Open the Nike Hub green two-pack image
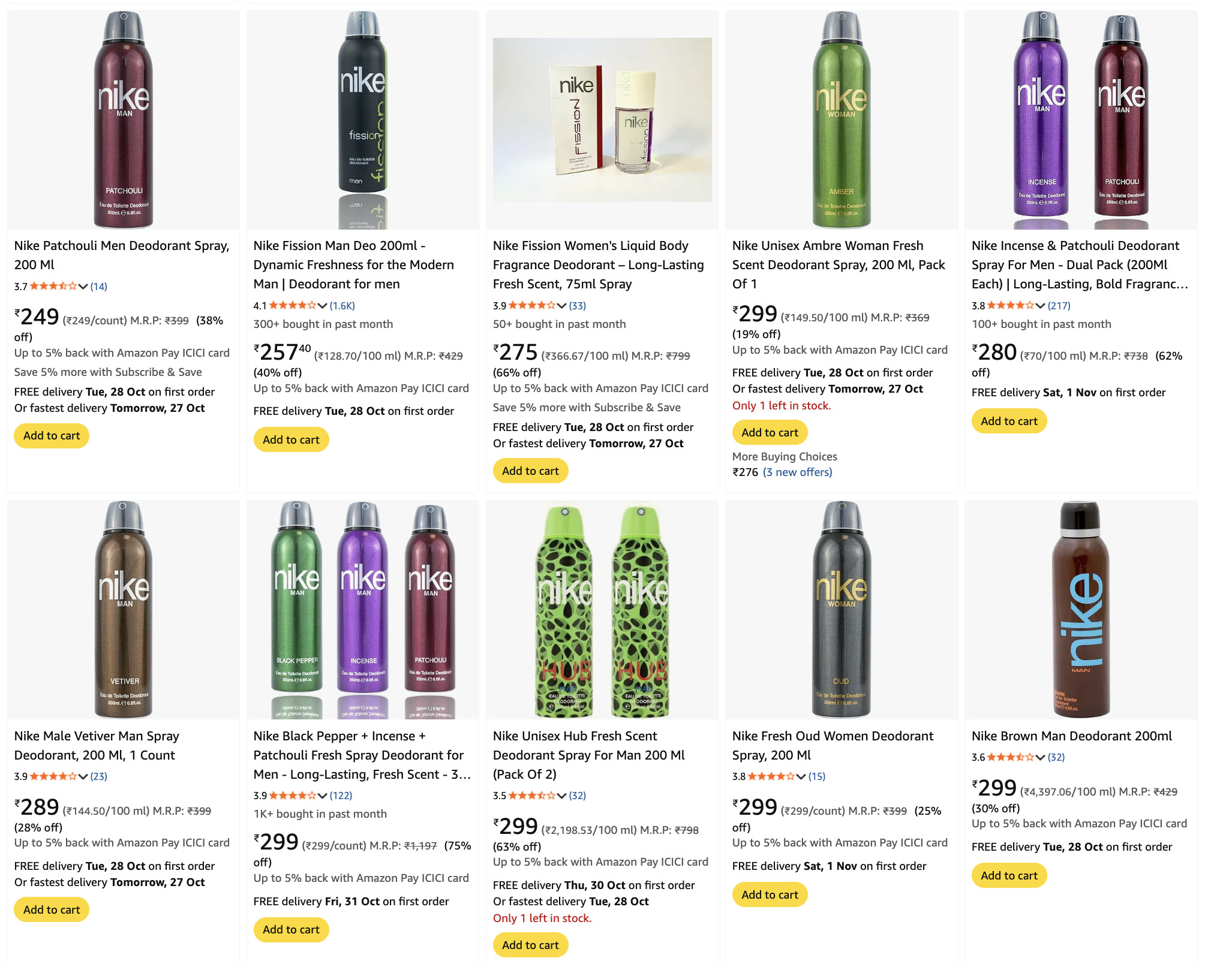 tap(602, 610)
